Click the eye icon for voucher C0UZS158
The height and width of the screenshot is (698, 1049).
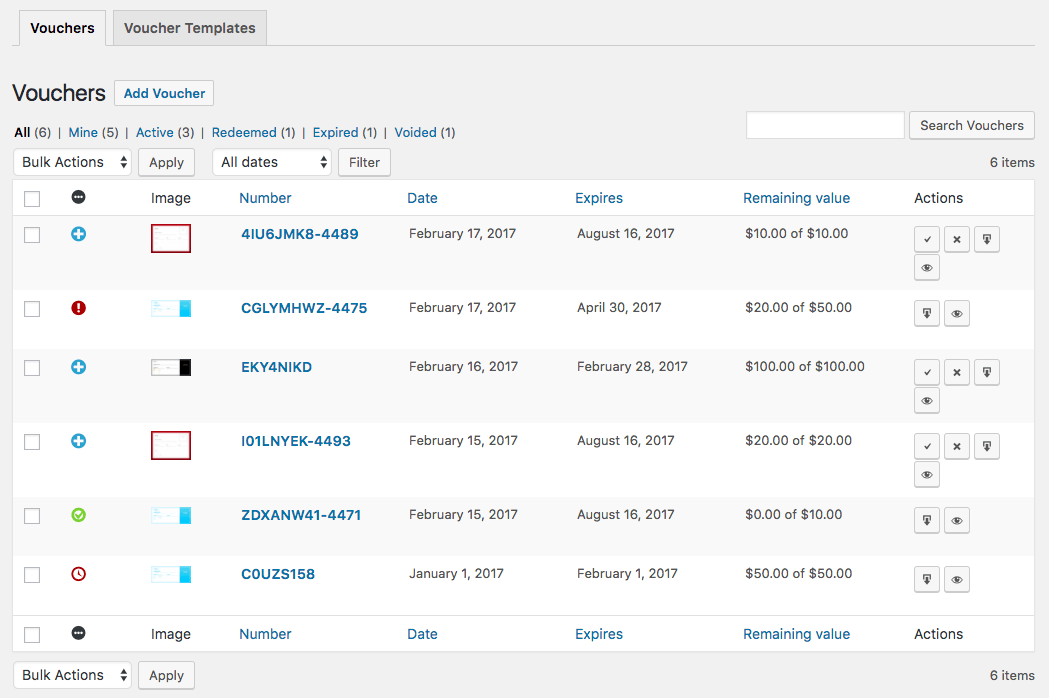(x=957, y=579)
